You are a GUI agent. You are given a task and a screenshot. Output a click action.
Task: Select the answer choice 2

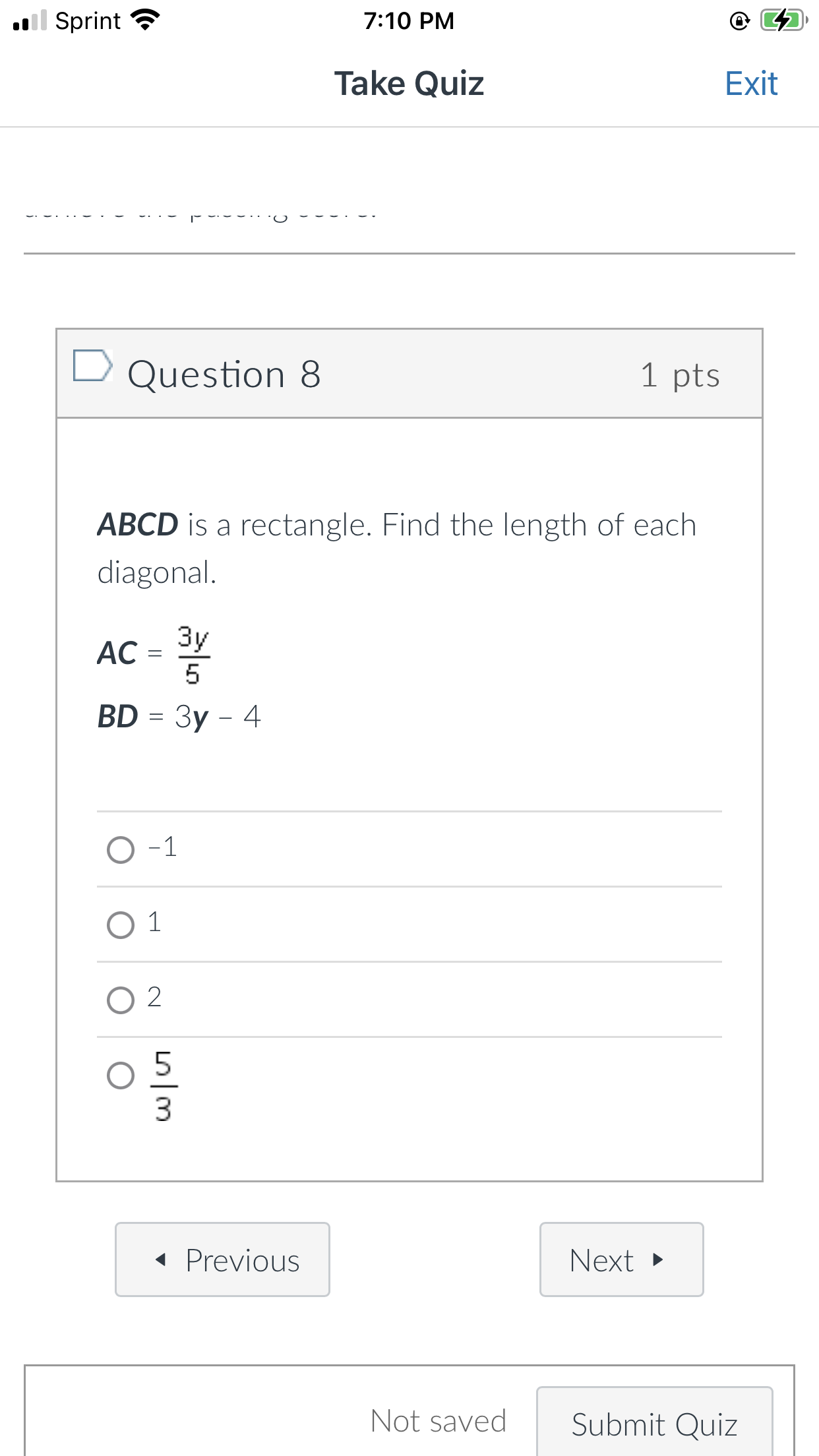point(120,999)
